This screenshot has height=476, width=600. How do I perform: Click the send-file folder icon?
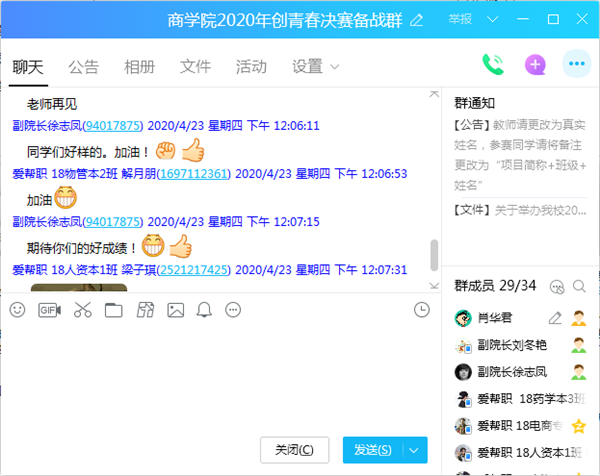click(113, 310)
